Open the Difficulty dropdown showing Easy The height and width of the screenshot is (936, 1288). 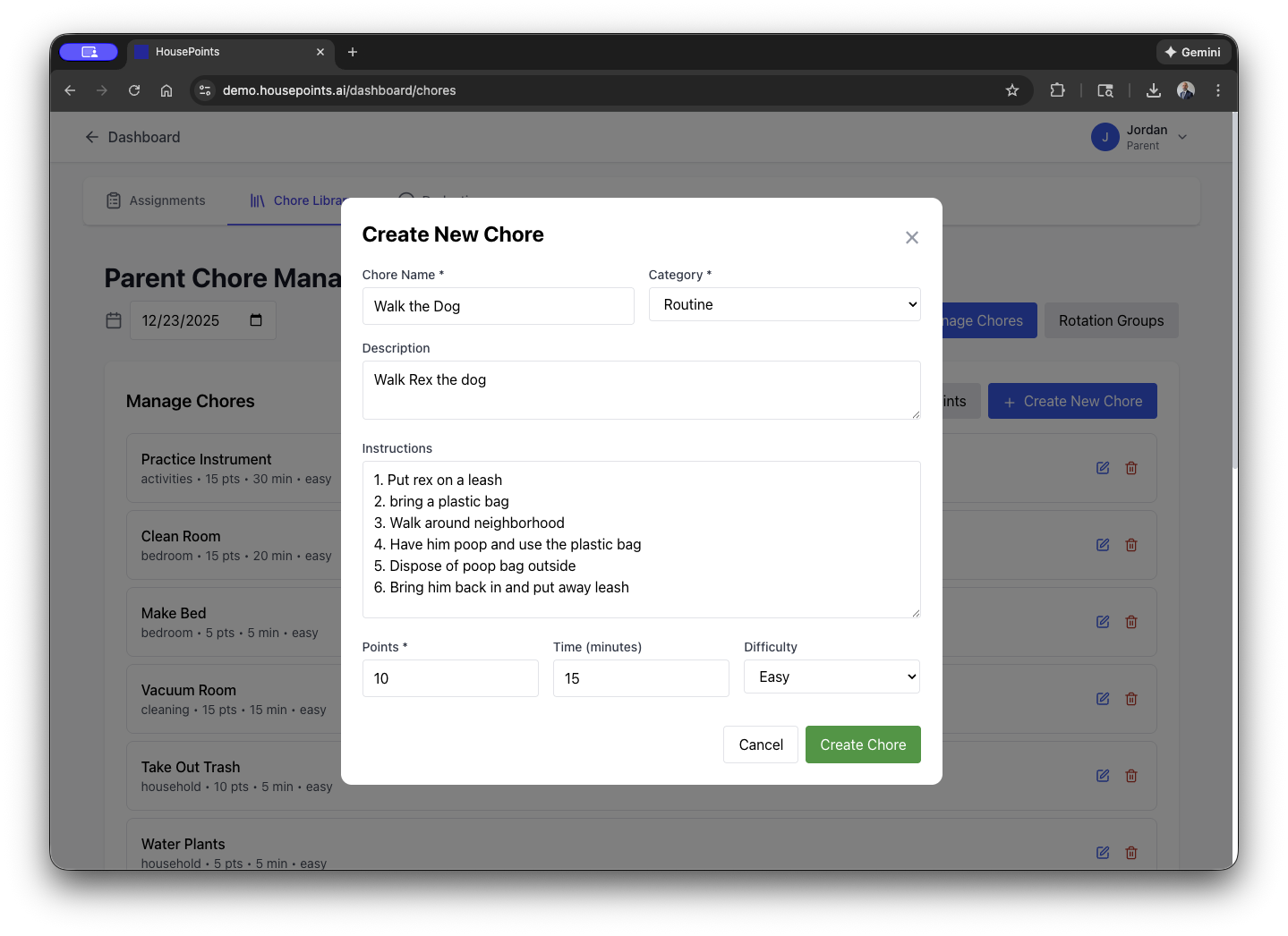832,676
